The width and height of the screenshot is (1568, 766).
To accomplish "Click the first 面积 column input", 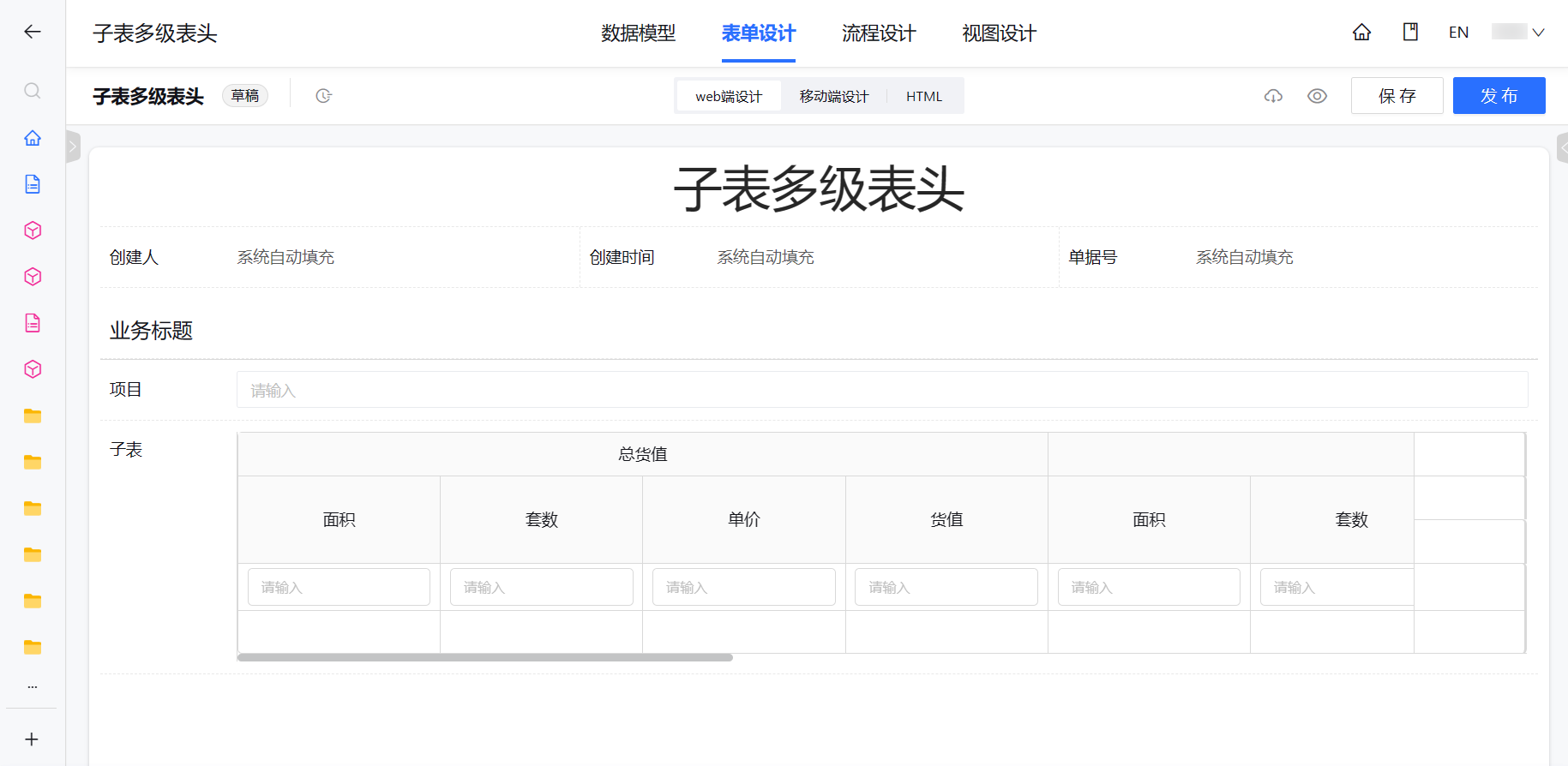I will click(x=339, y=587).
